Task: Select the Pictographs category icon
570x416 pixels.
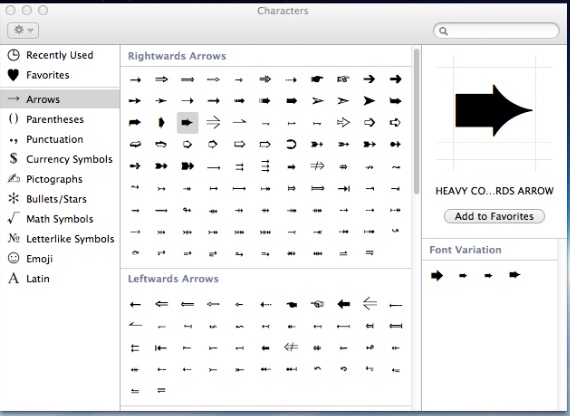Action: point(13,179)
